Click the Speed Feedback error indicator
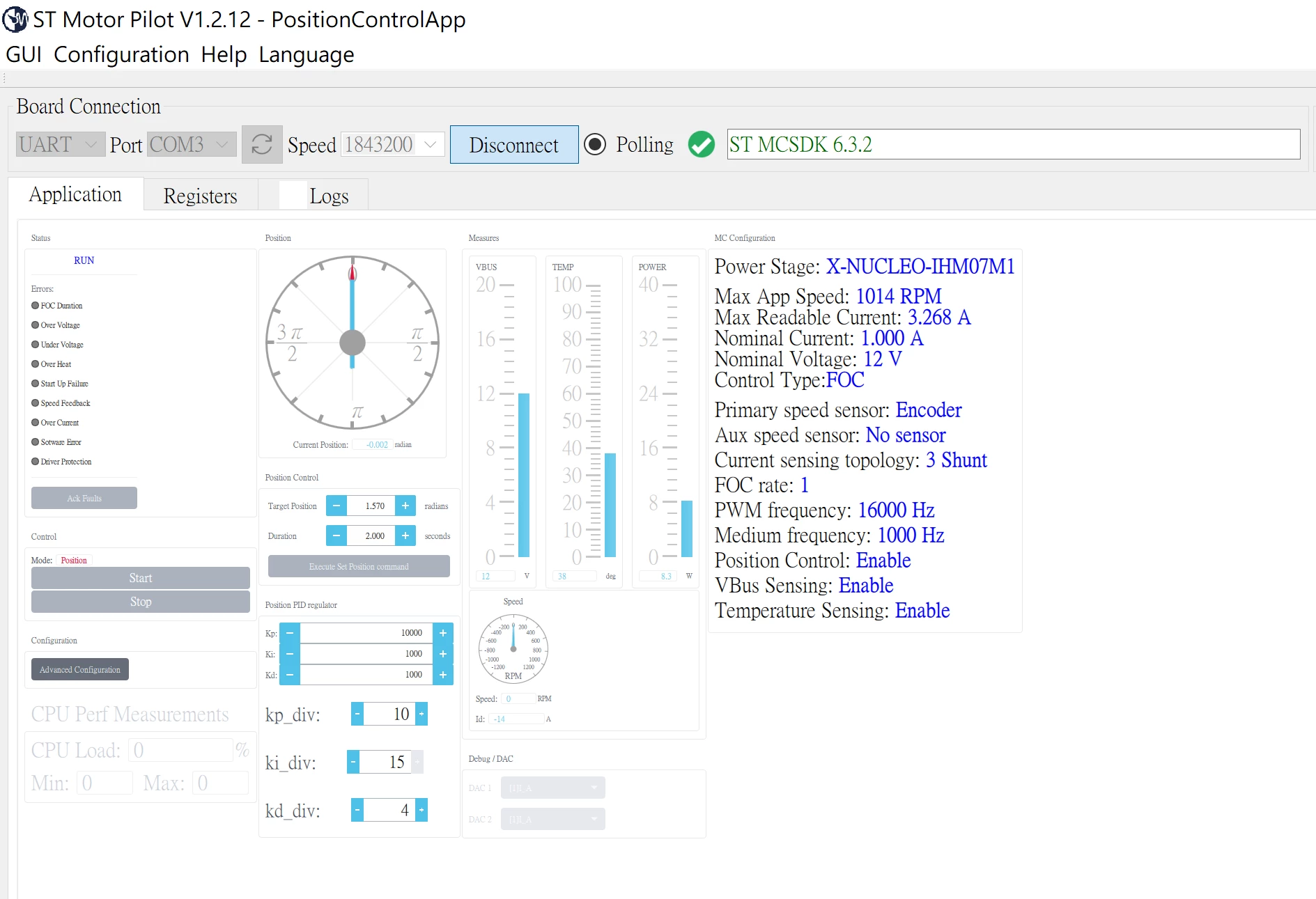Image resolution: width=1316 pixels, height=899 pixels. click(x=36, y=403)
